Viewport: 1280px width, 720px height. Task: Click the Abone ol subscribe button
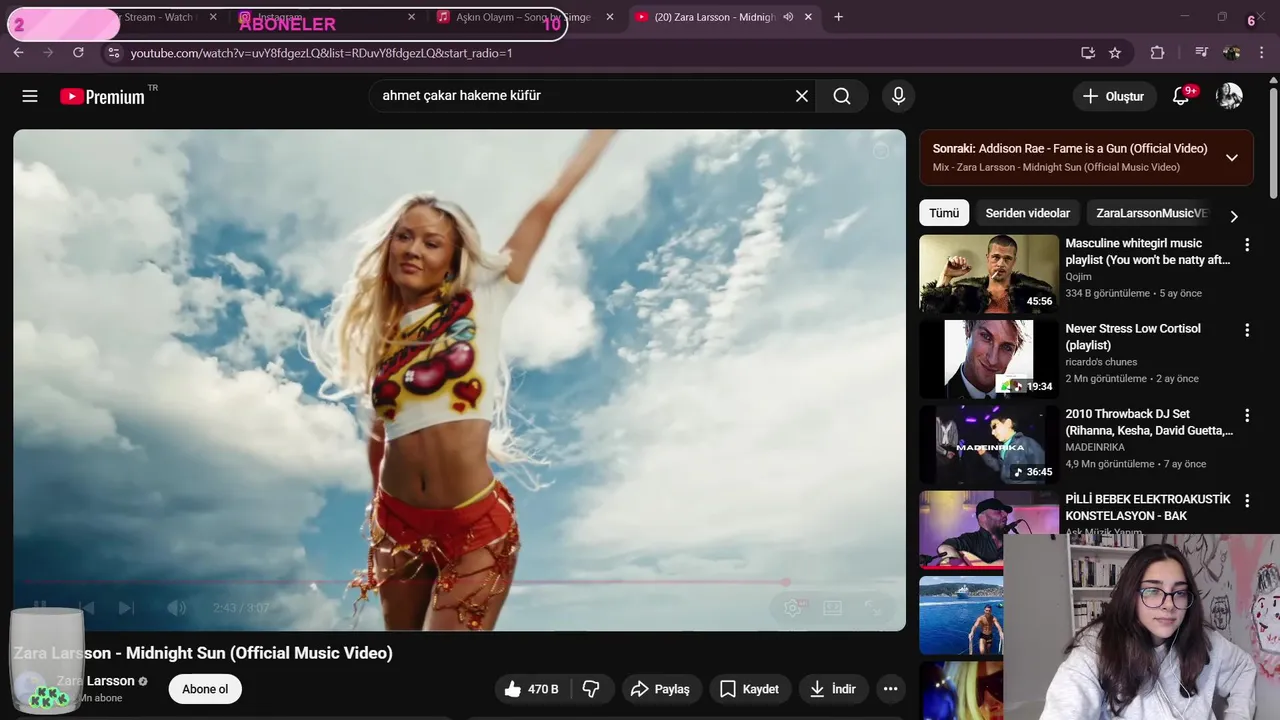point(205,689)
